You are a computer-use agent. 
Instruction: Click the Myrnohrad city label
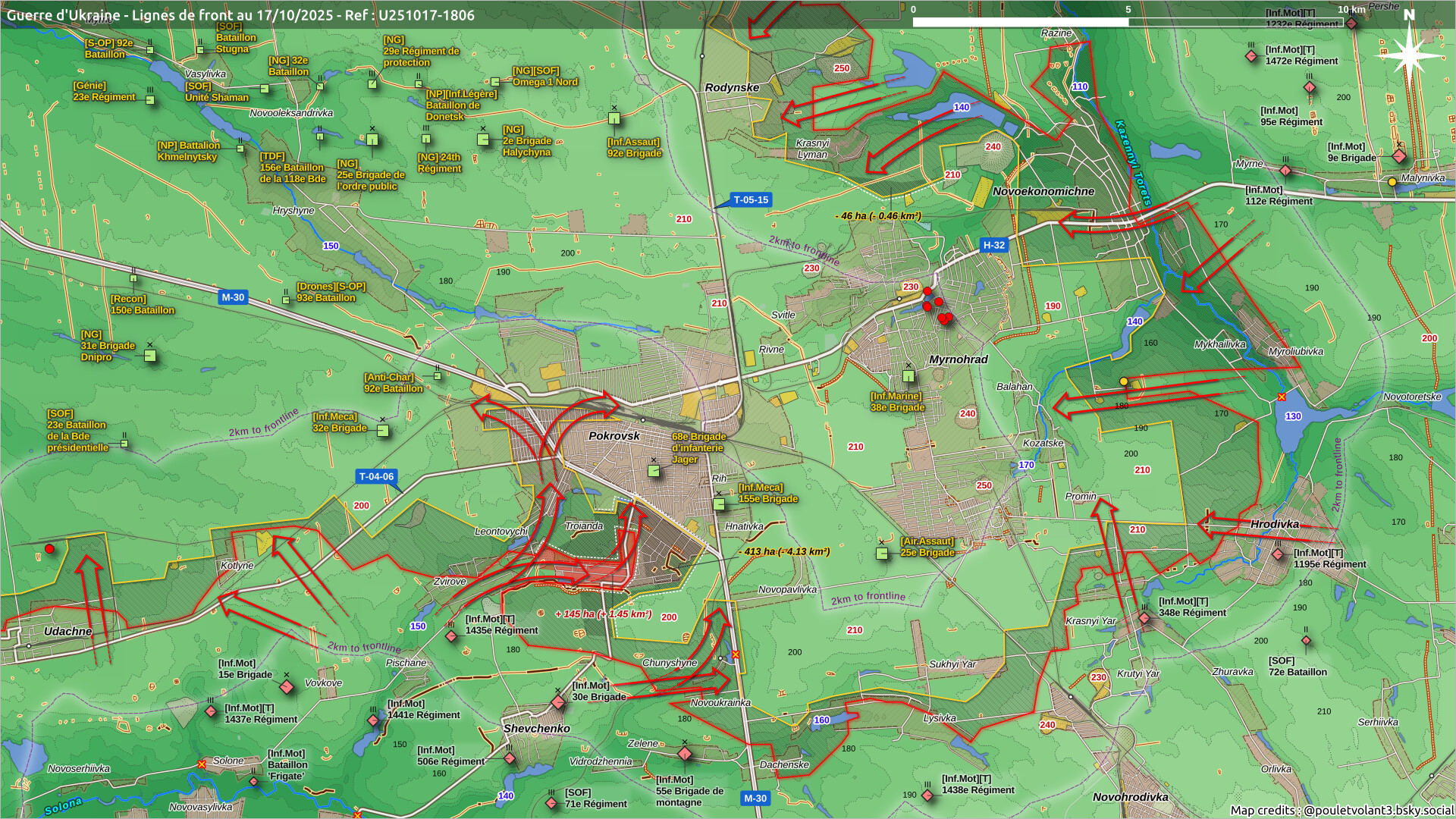[x=958, y=359]
